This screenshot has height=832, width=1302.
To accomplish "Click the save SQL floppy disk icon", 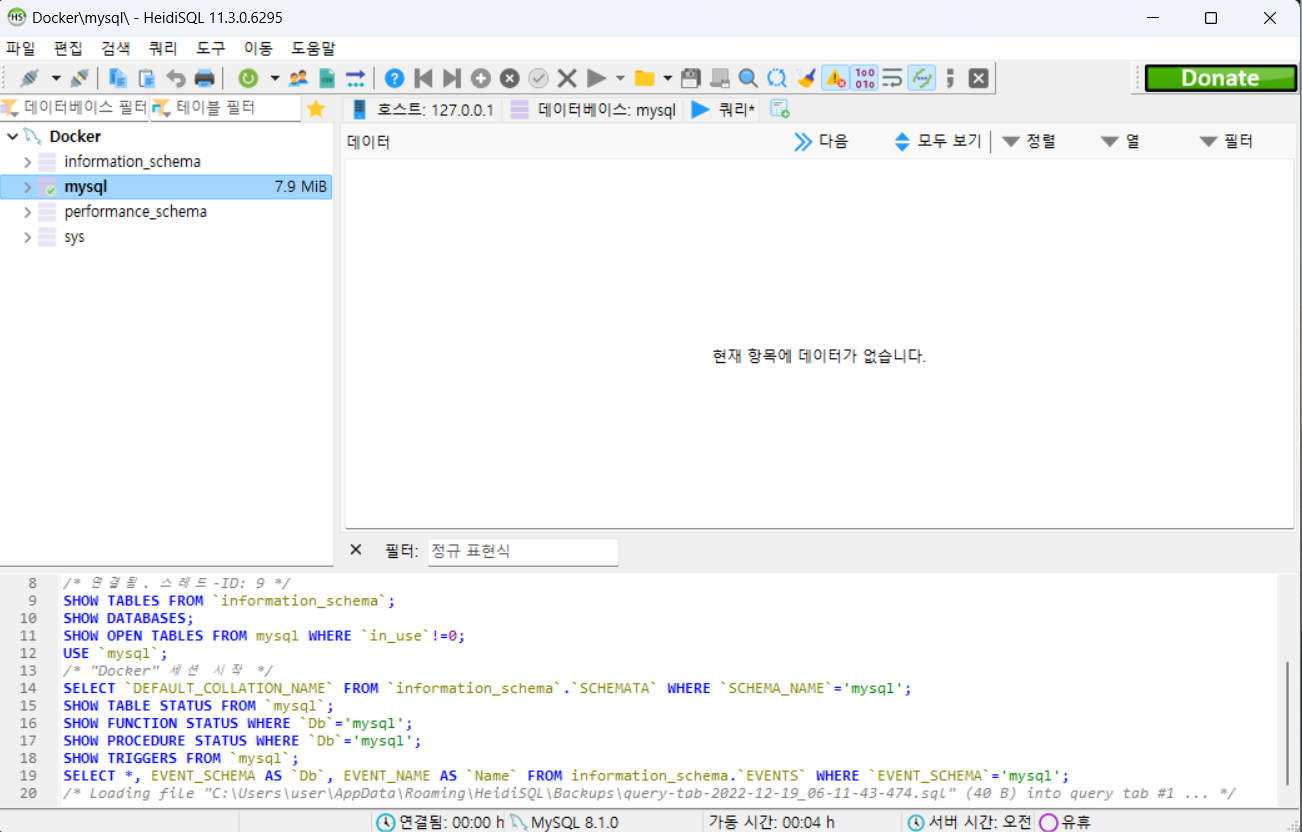I will pyautogui.click(x=690, y=78).
